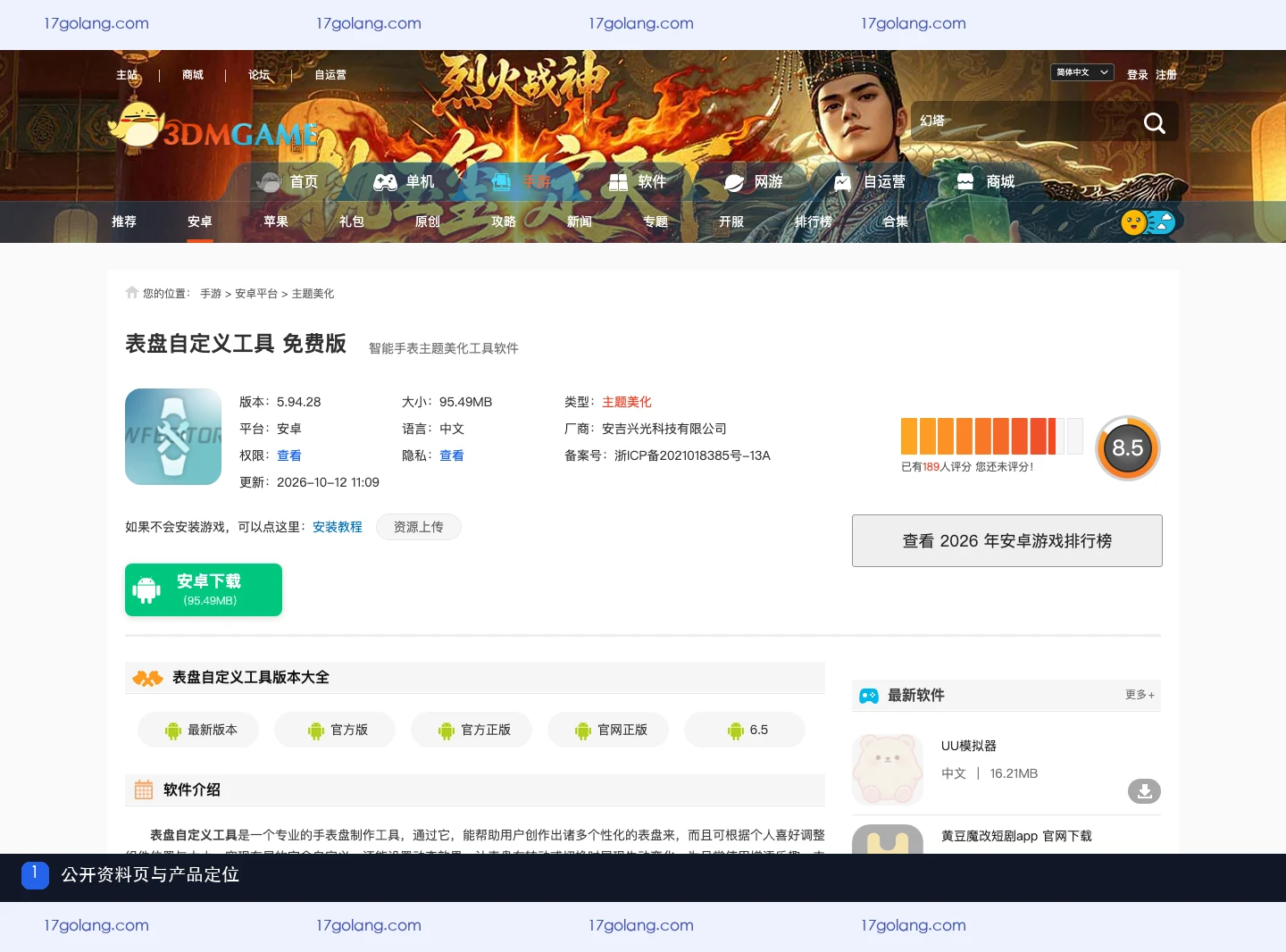The image size is (1286, 952).
Task: Select the 官方版 version chip
Action: [x=335, y=730]
